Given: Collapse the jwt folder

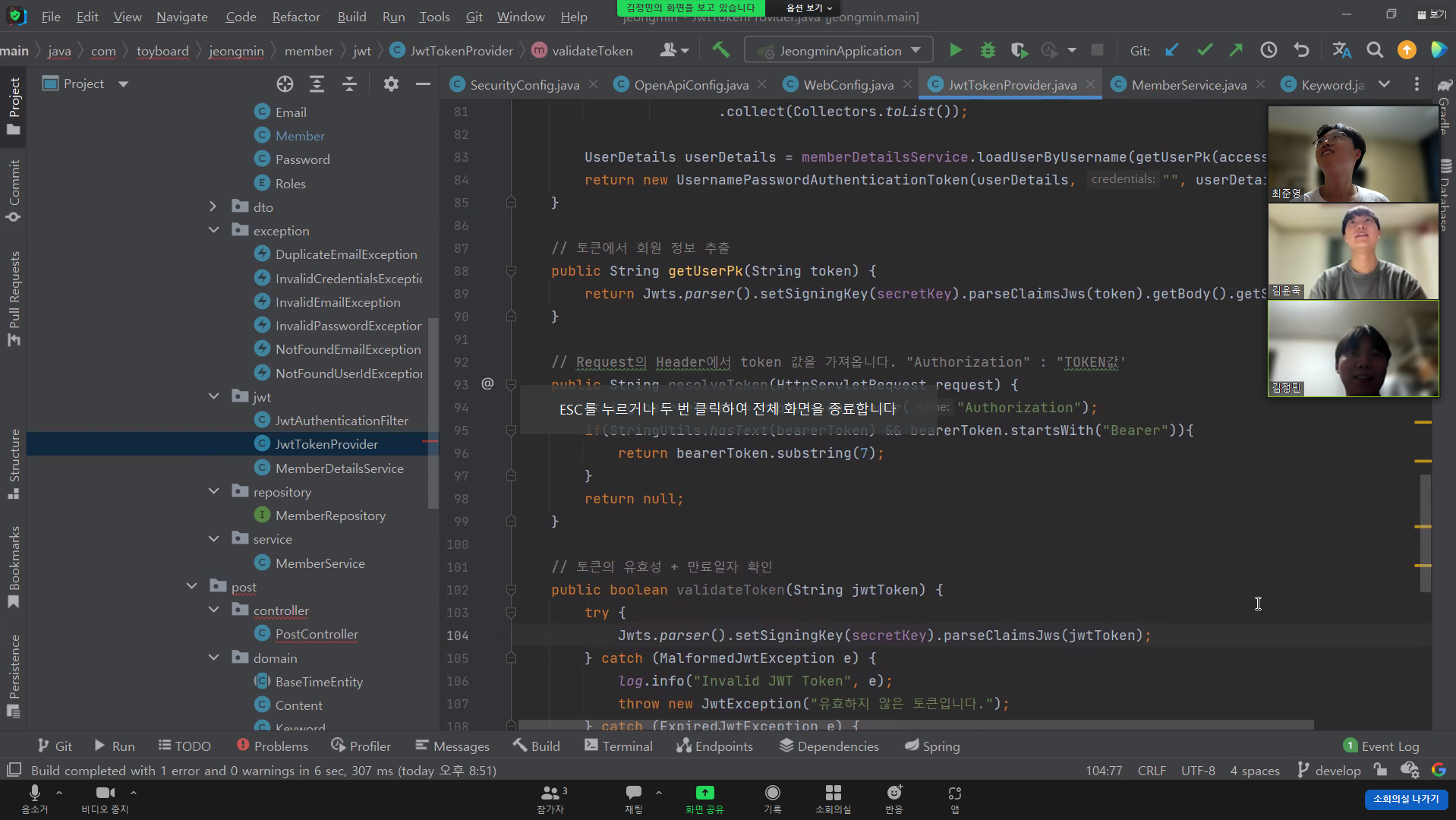Looking at the screenshot, I should pyautogui.click(x=213, y=396).
